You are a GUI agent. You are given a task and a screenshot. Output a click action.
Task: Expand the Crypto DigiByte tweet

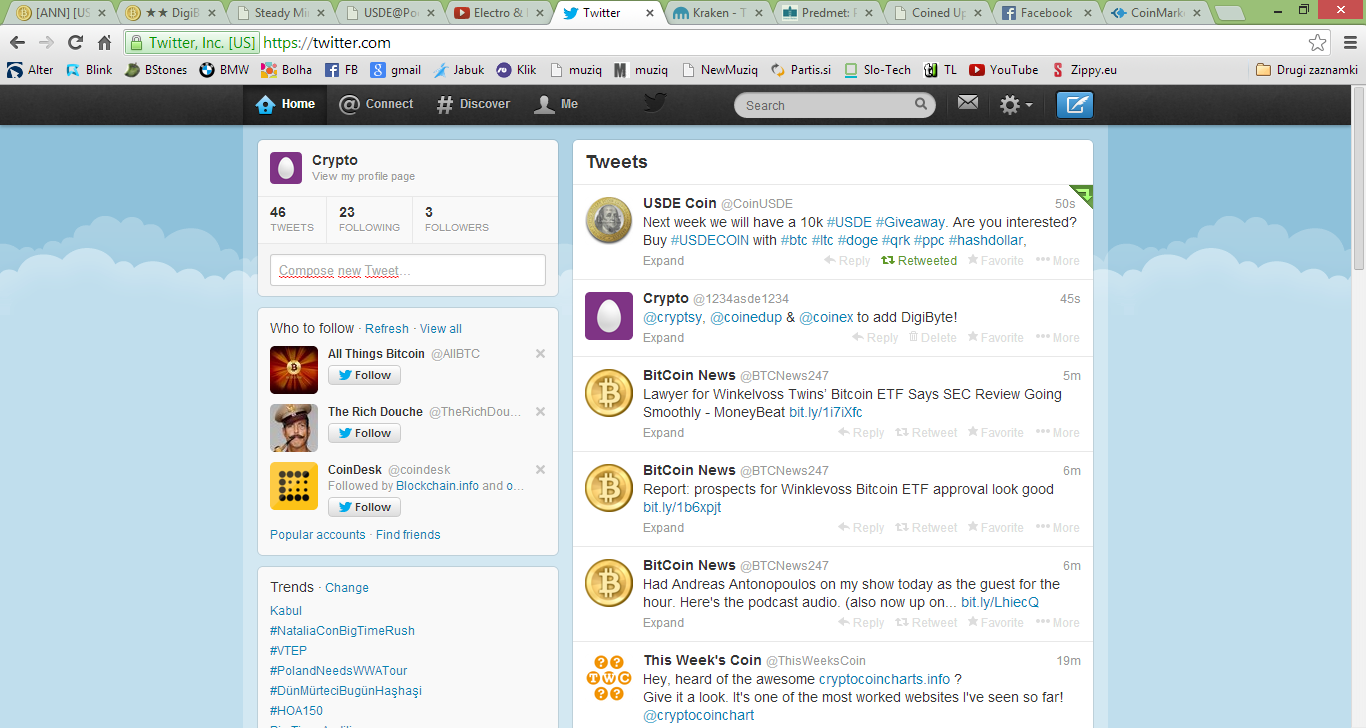[x=664, y=337]
